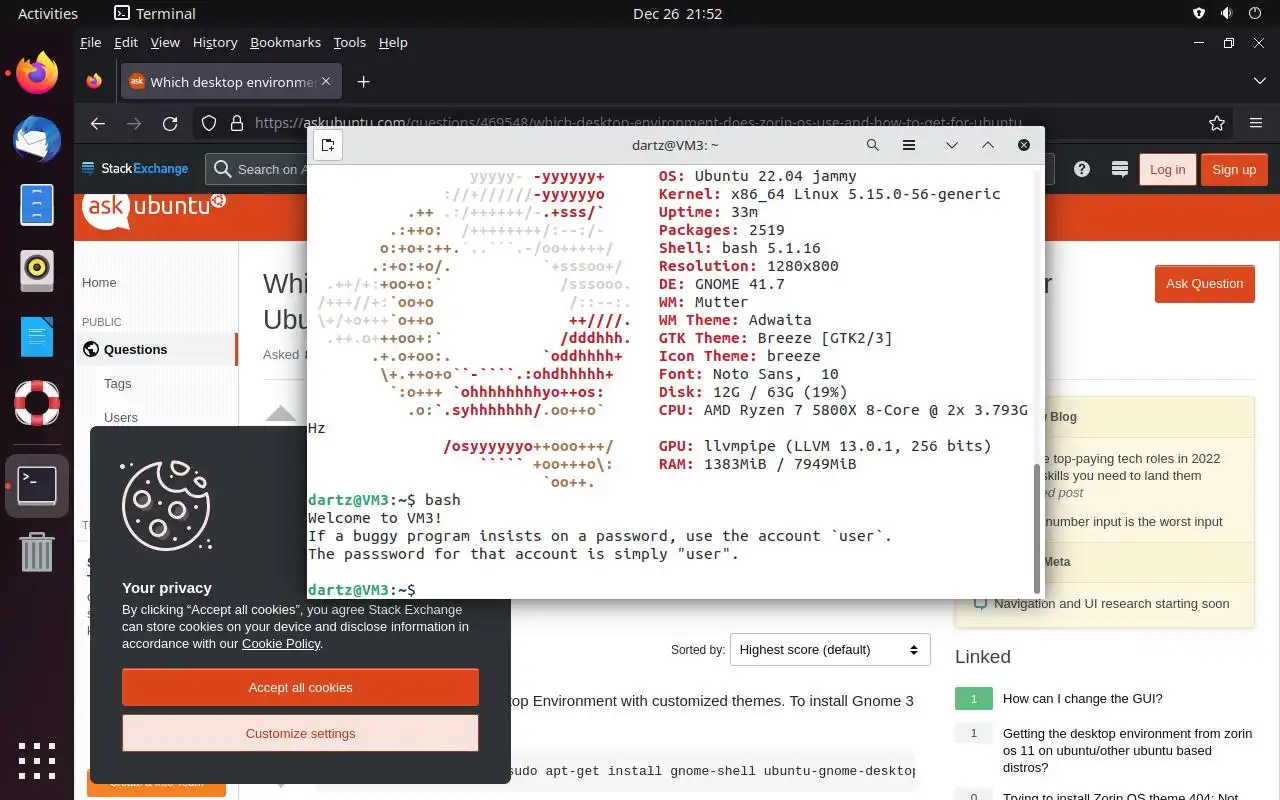Open the Stack Exchange inbox icon
This screenshot has height=800, width=1280.
(1119, 169)
